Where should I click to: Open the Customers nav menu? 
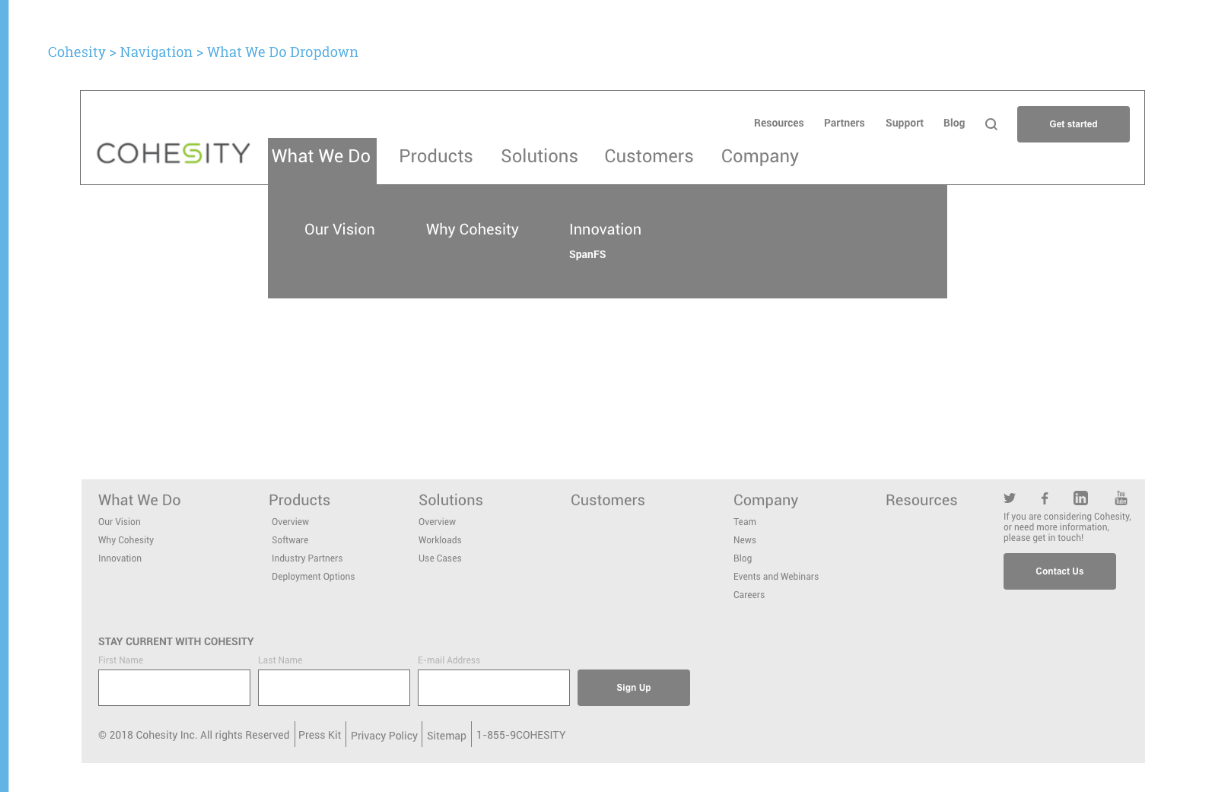pyautogui.click(x=649, y=156)
